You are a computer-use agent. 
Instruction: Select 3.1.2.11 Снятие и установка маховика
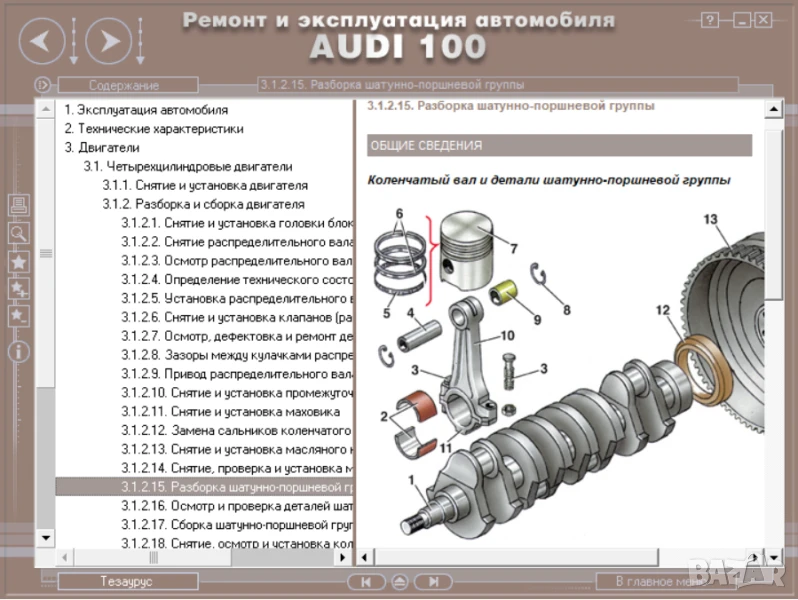tap(255, 411)
